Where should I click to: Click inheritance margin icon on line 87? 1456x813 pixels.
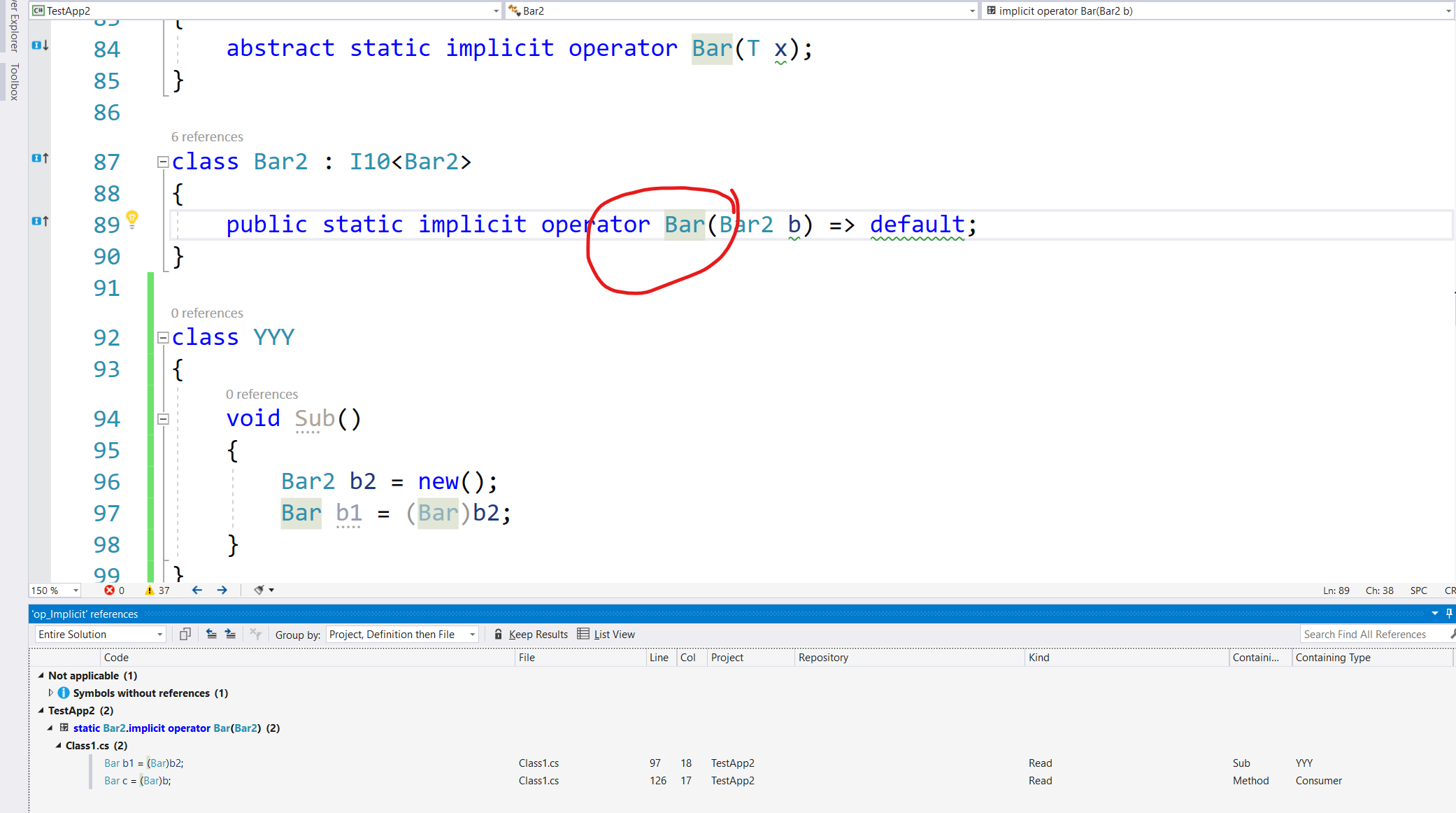41,159
